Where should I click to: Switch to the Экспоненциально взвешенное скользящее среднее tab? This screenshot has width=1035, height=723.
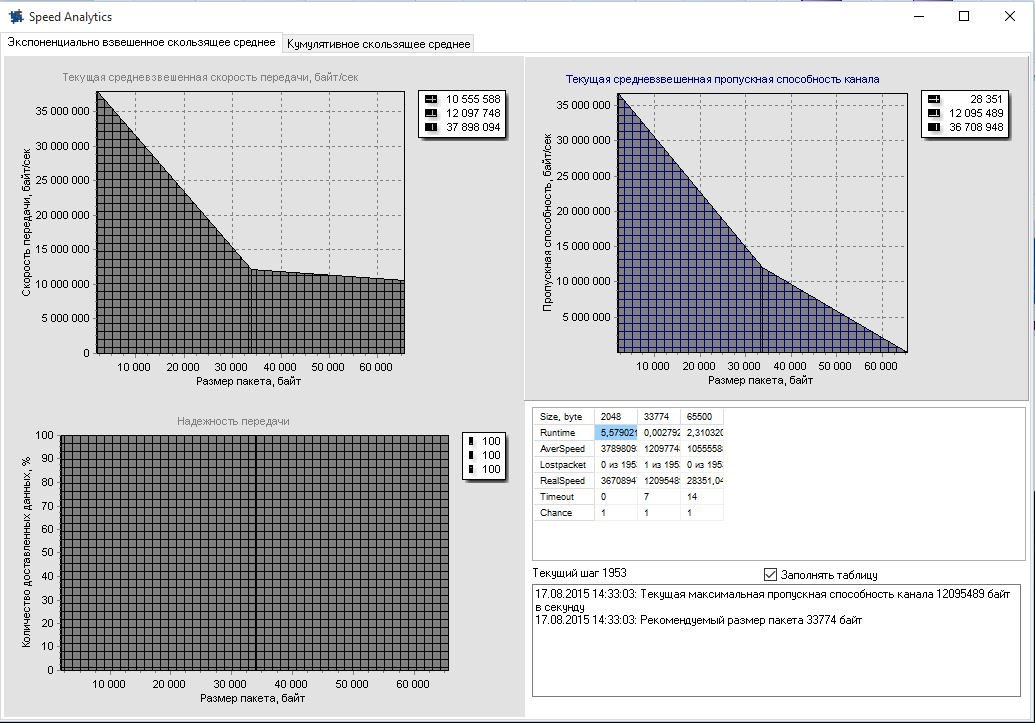141,42
